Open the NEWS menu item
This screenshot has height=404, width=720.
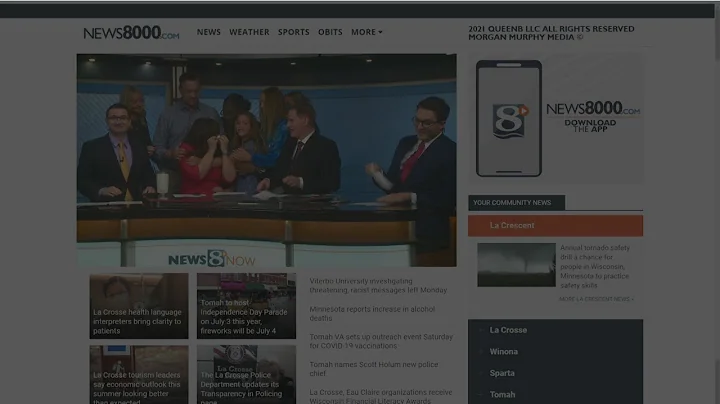pos(208,32)
